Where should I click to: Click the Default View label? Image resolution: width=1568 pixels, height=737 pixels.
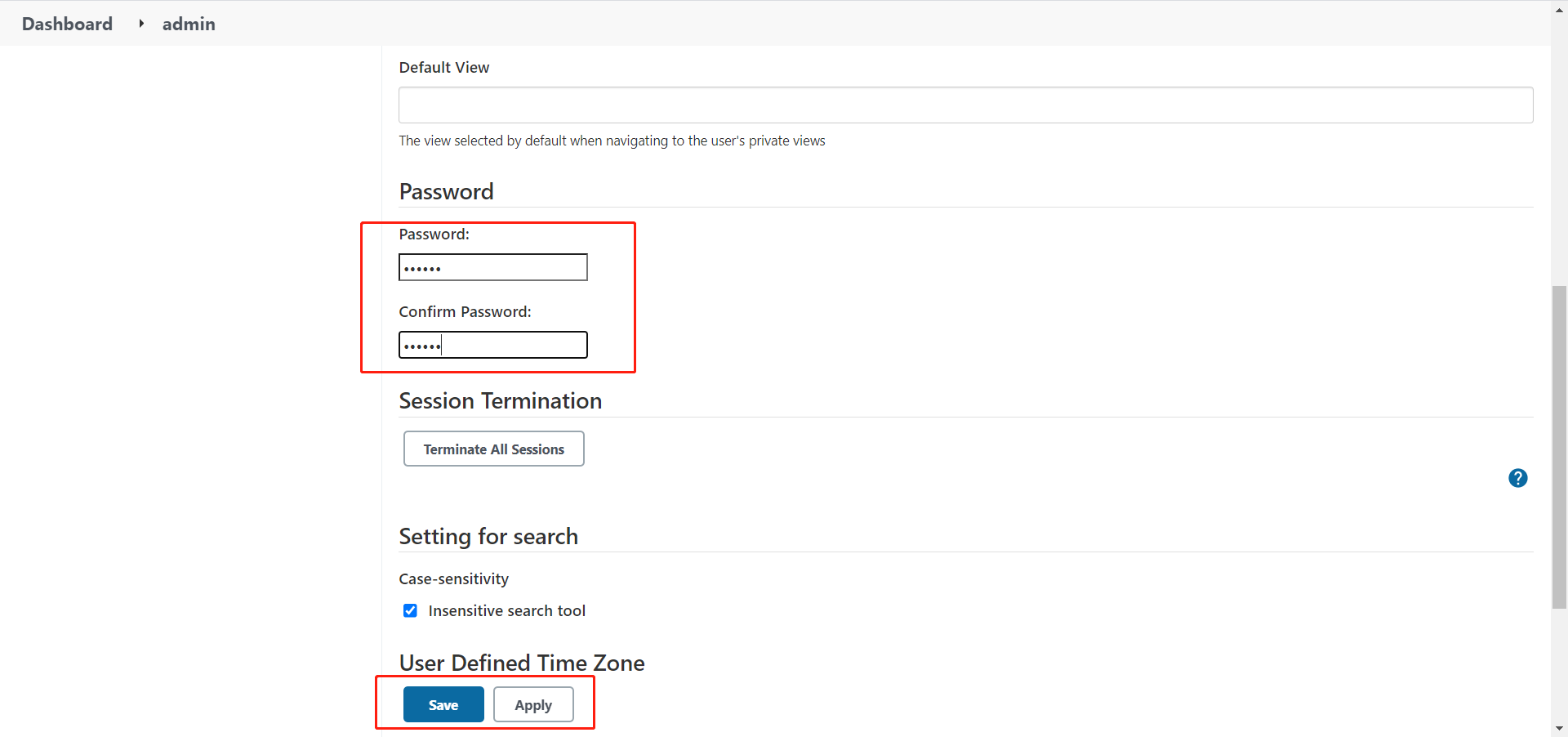tap(443, 67)
